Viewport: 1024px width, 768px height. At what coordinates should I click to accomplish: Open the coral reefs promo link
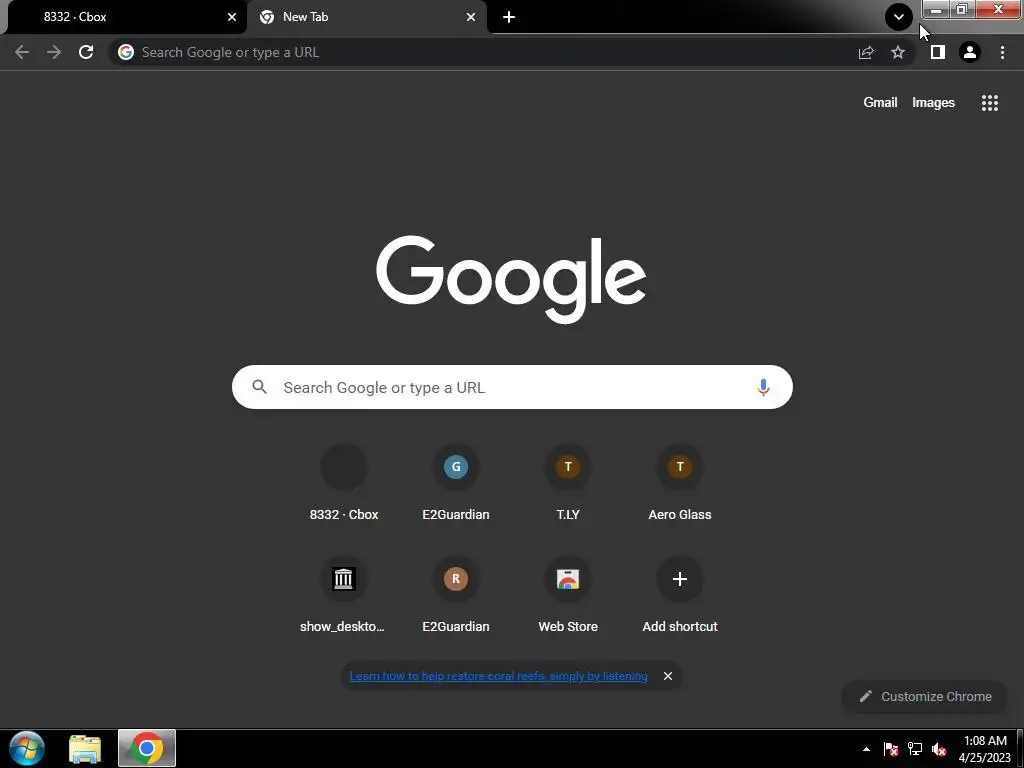point(498,676)
